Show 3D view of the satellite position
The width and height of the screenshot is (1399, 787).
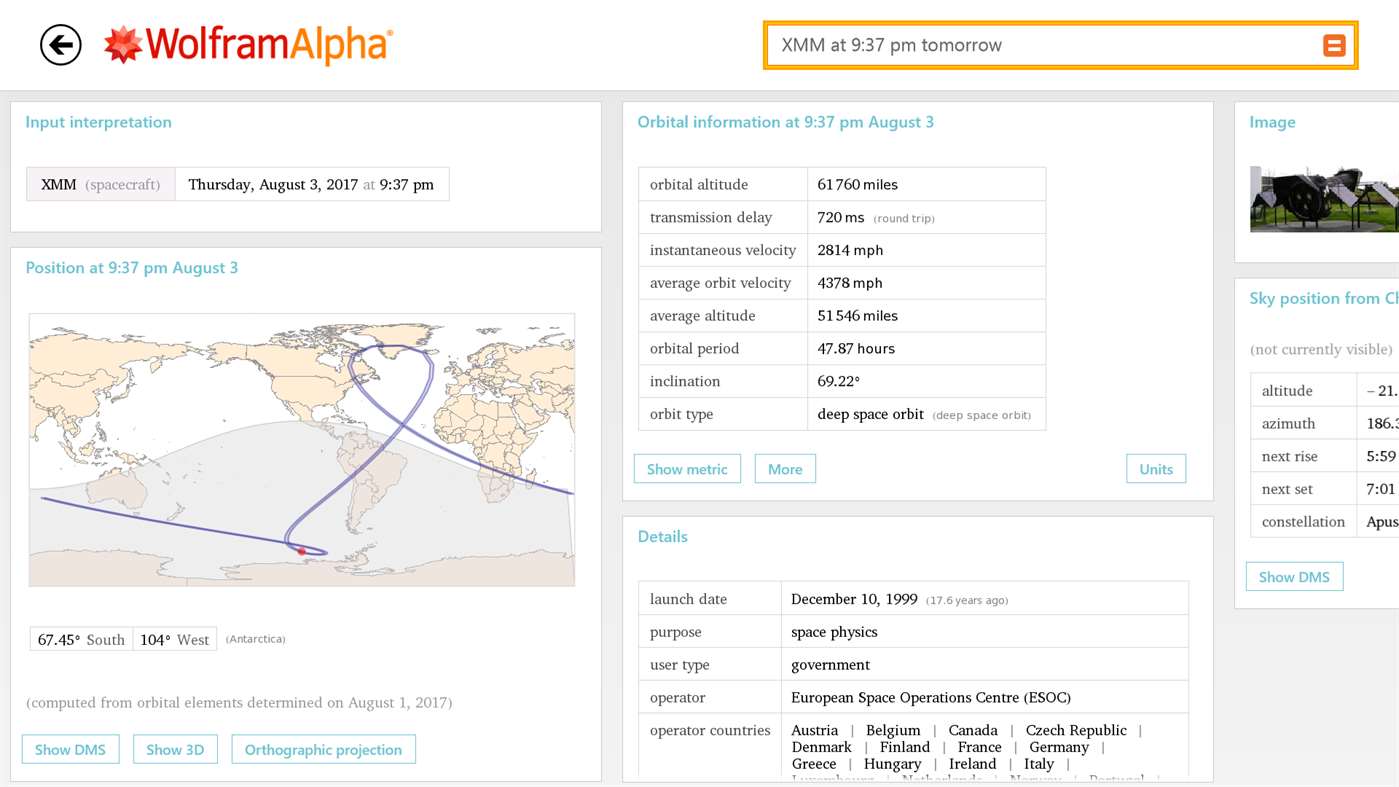pos(175,748)
